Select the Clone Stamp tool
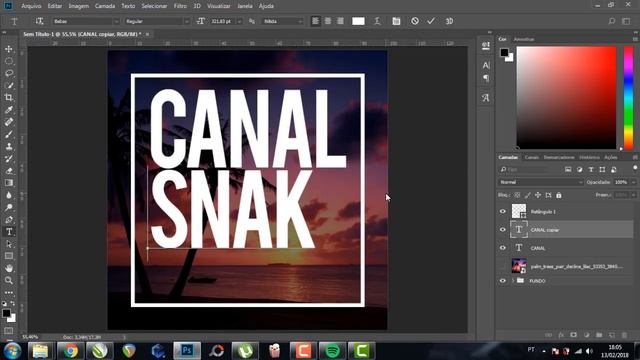Image resolution: width=640 pixels, height=360 pixels. (9, 147)
